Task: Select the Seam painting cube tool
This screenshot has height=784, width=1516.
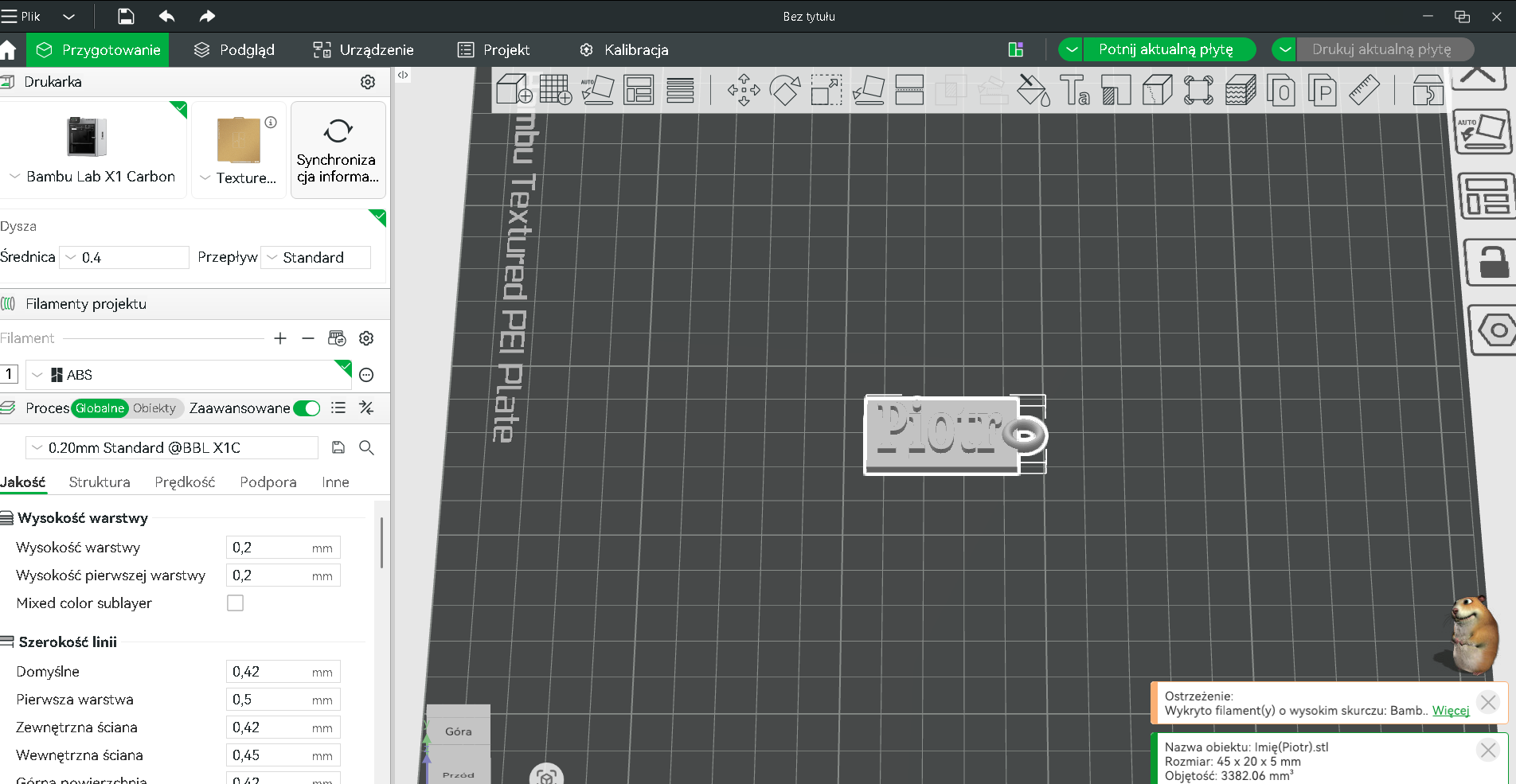Action: pyautogui.click(x=1157, y=90)
